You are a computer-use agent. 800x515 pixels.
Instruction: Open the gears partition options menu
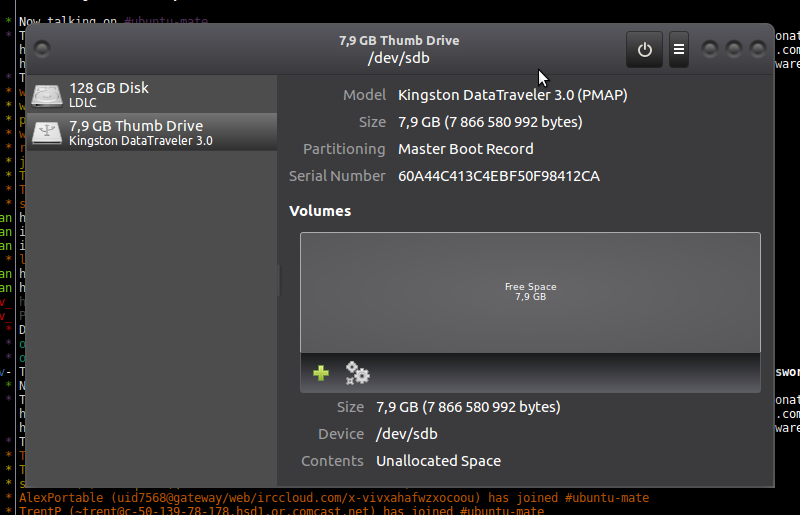[x=357, y=373]
